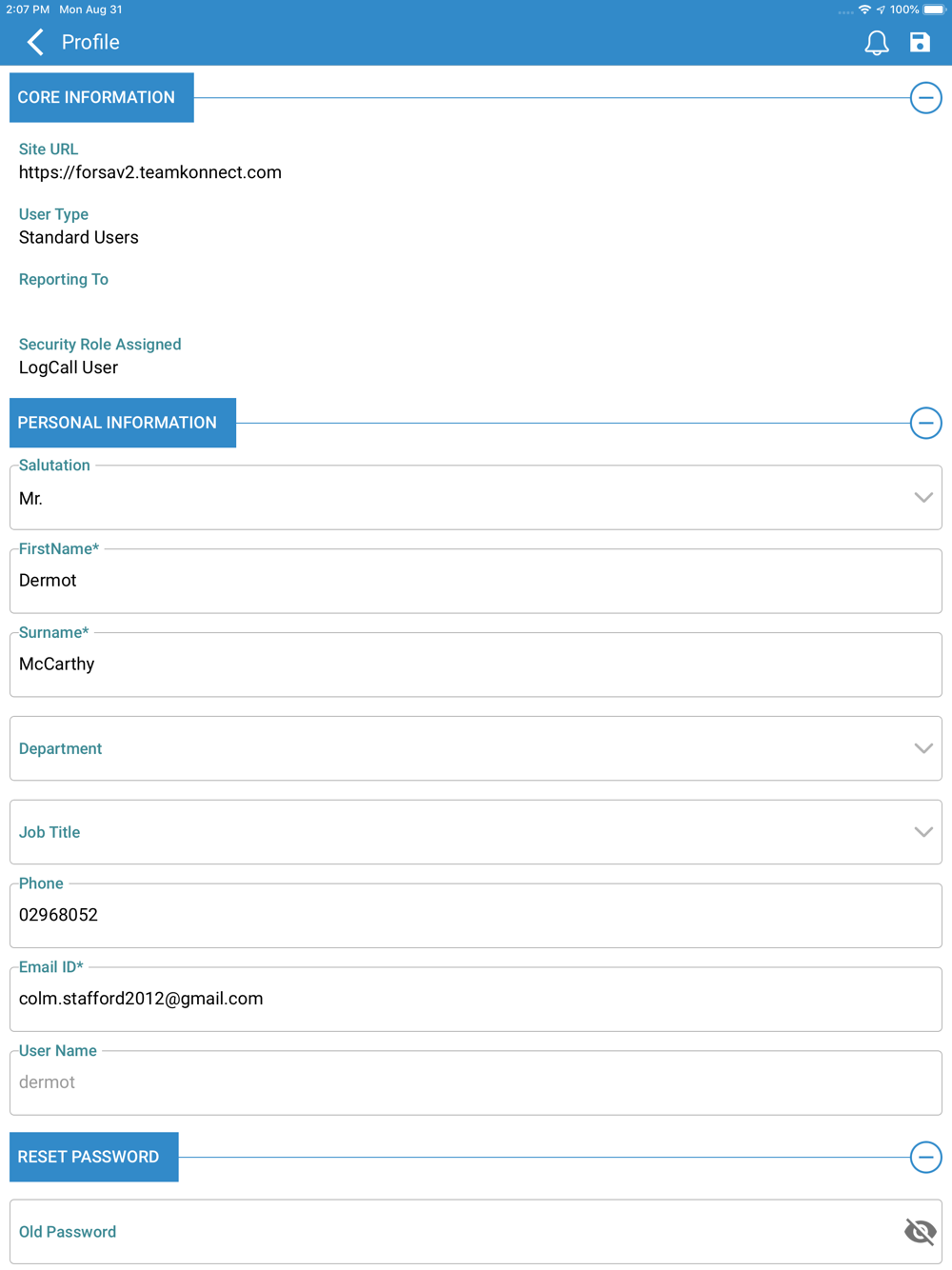
Task: Select the Phone number field
Action: tap(476, 916)
